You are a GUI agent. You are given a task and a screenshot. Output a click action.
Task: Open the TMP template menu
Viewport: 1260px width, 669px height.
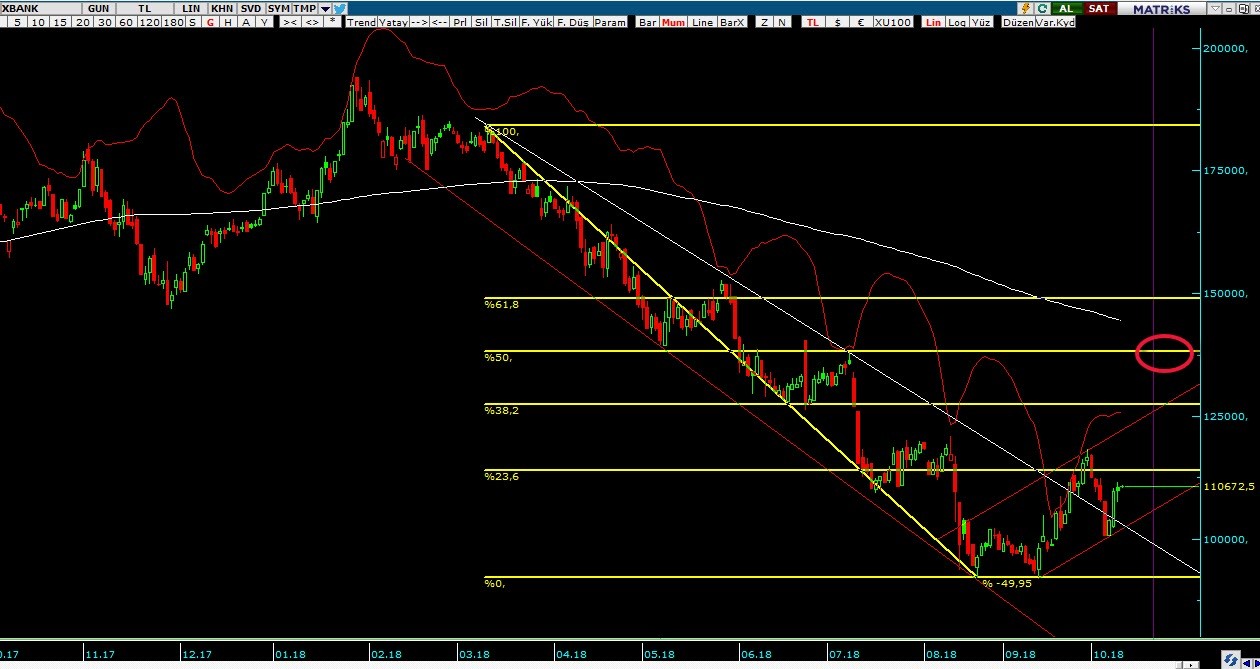point(305,8)
